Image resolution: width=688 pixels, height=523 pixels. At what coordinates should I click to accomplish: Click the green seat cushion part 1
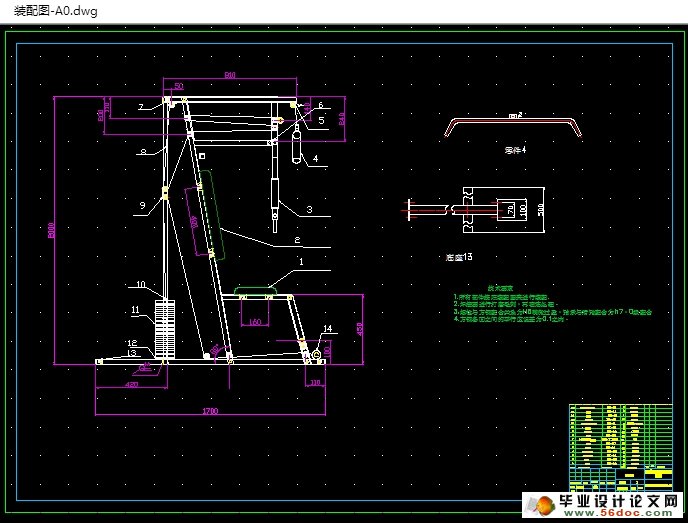click(x=255, y=292)
